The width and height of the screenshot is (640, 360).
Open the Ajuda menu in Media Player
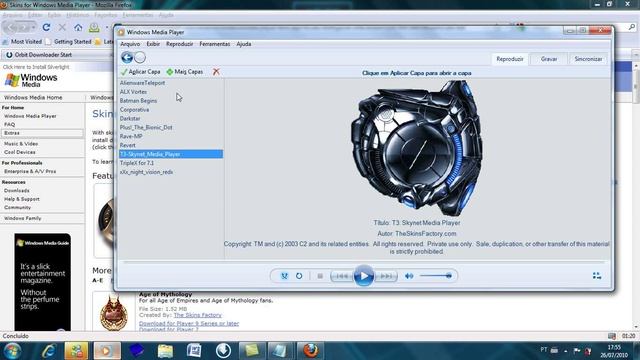tap(244, 44)
